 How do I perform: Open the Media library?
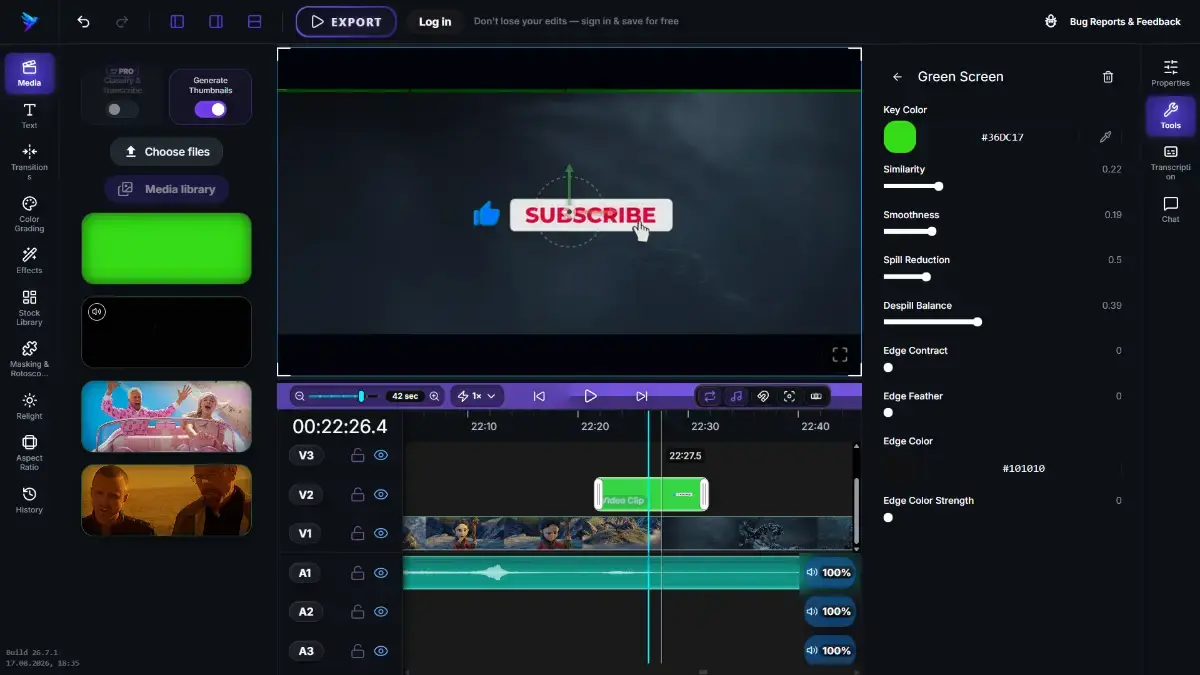point(166,189)
